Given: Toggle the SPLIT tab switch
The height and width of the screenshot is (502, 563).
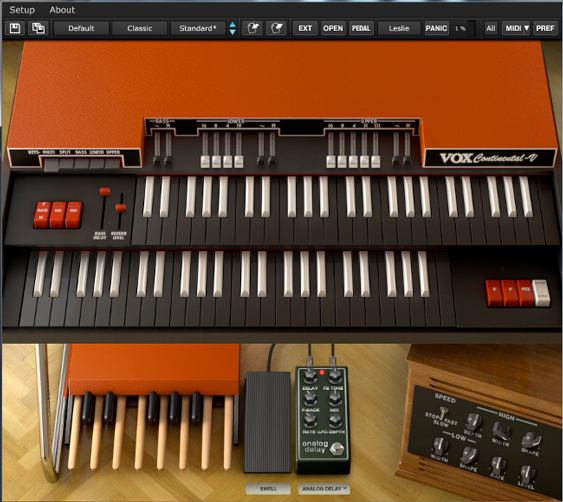Looking at the screenshot, I should [66, 164].
